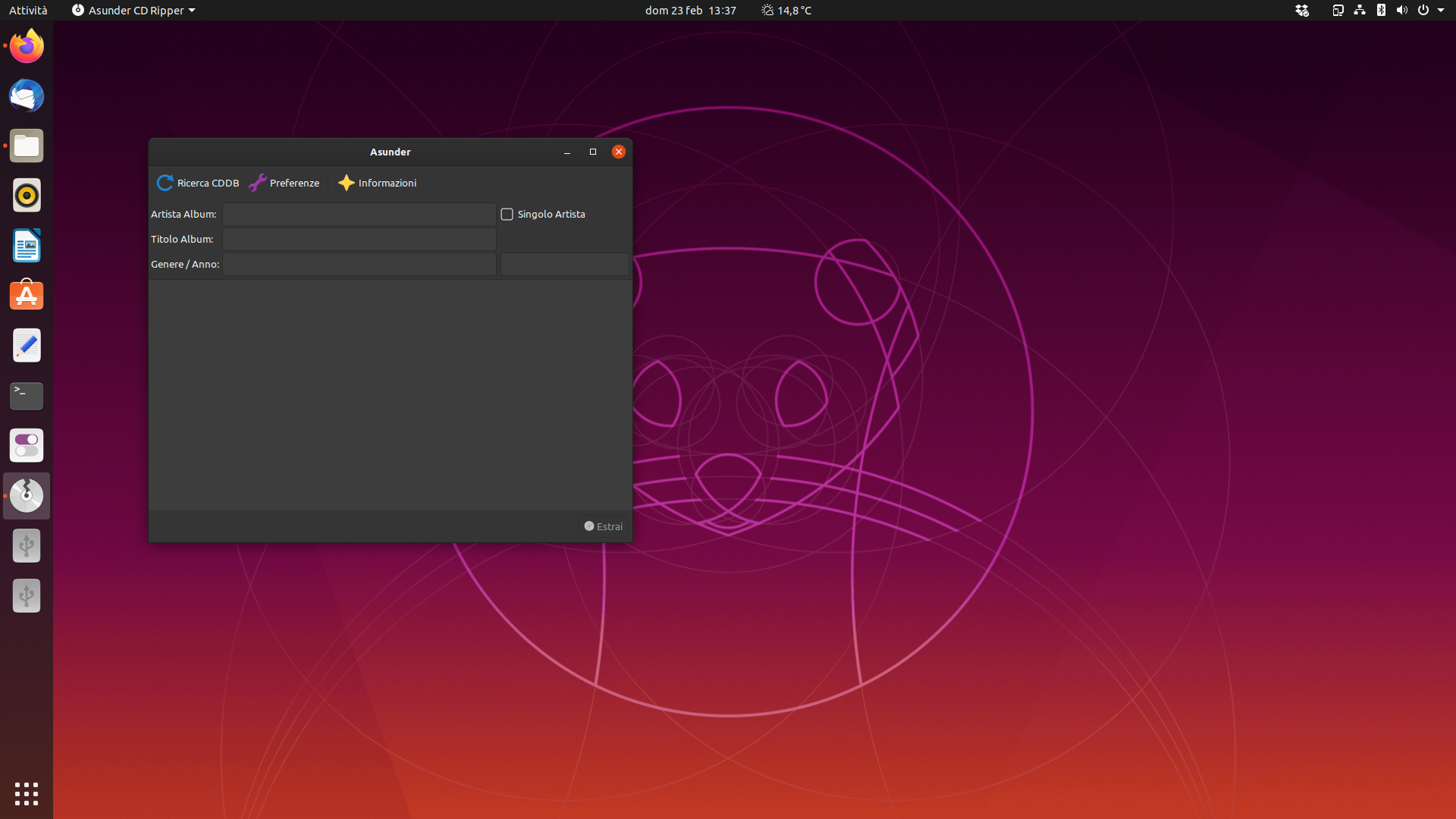1456x819 pixels.
Task: Click the volume icon in top bar
Action: coord(1401,11)
